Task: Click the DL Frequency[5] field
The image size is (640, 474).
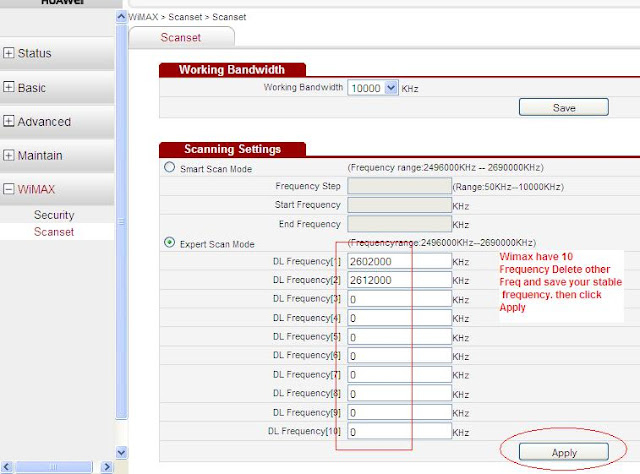Action: 399,337
